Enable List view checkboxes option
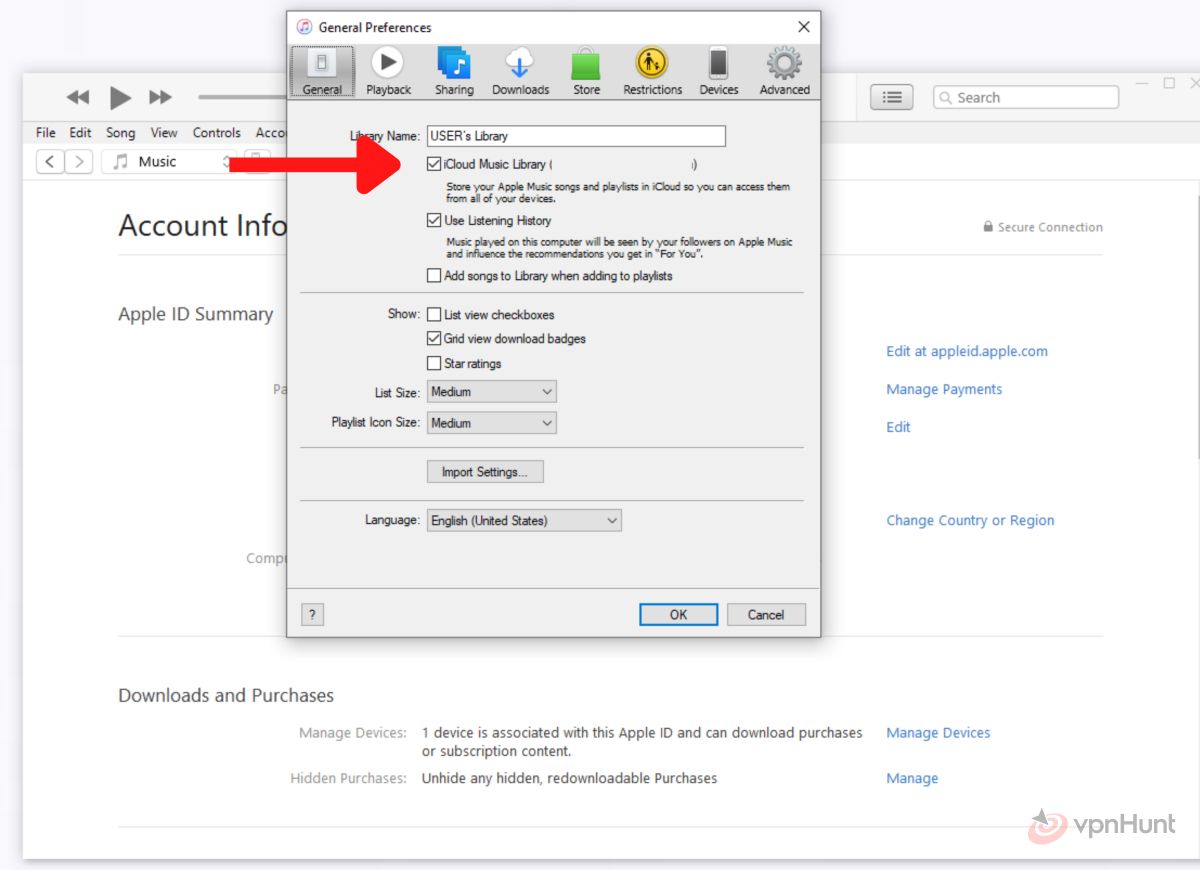 (434, 314)
